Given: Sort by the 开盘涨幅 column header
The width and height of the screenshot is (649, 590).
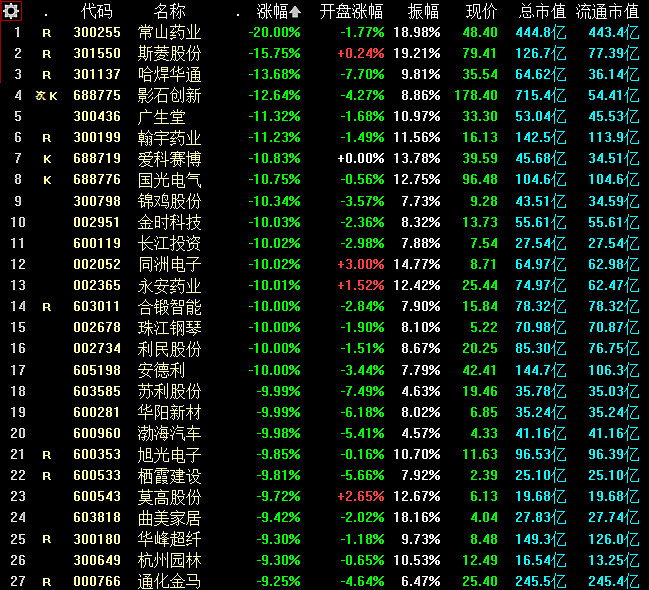Looking at the screenshot, I should coord(351,12).
